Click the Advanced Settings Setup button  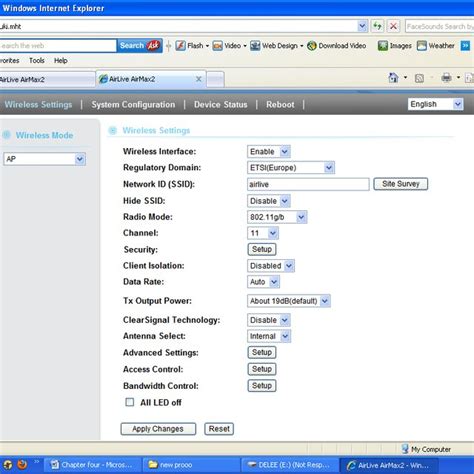click(x=262, y=352)
